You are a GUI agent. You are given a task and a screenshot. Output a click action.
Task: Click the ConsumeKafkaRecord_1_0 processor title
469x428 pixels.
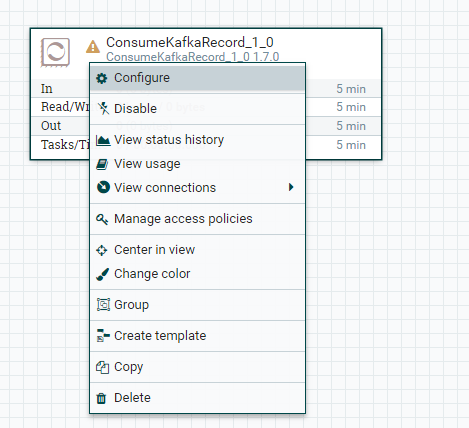190,43
